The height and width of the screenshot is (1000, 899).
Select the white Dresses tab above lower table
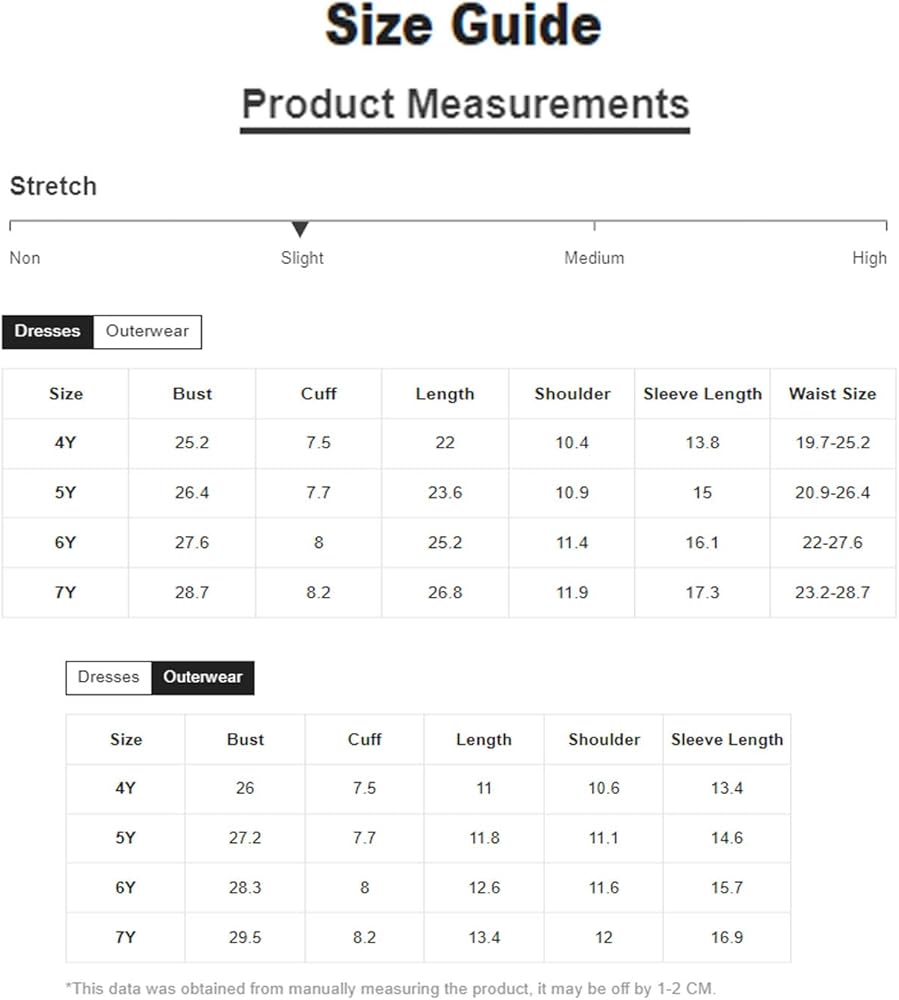(x=109, y=677)
